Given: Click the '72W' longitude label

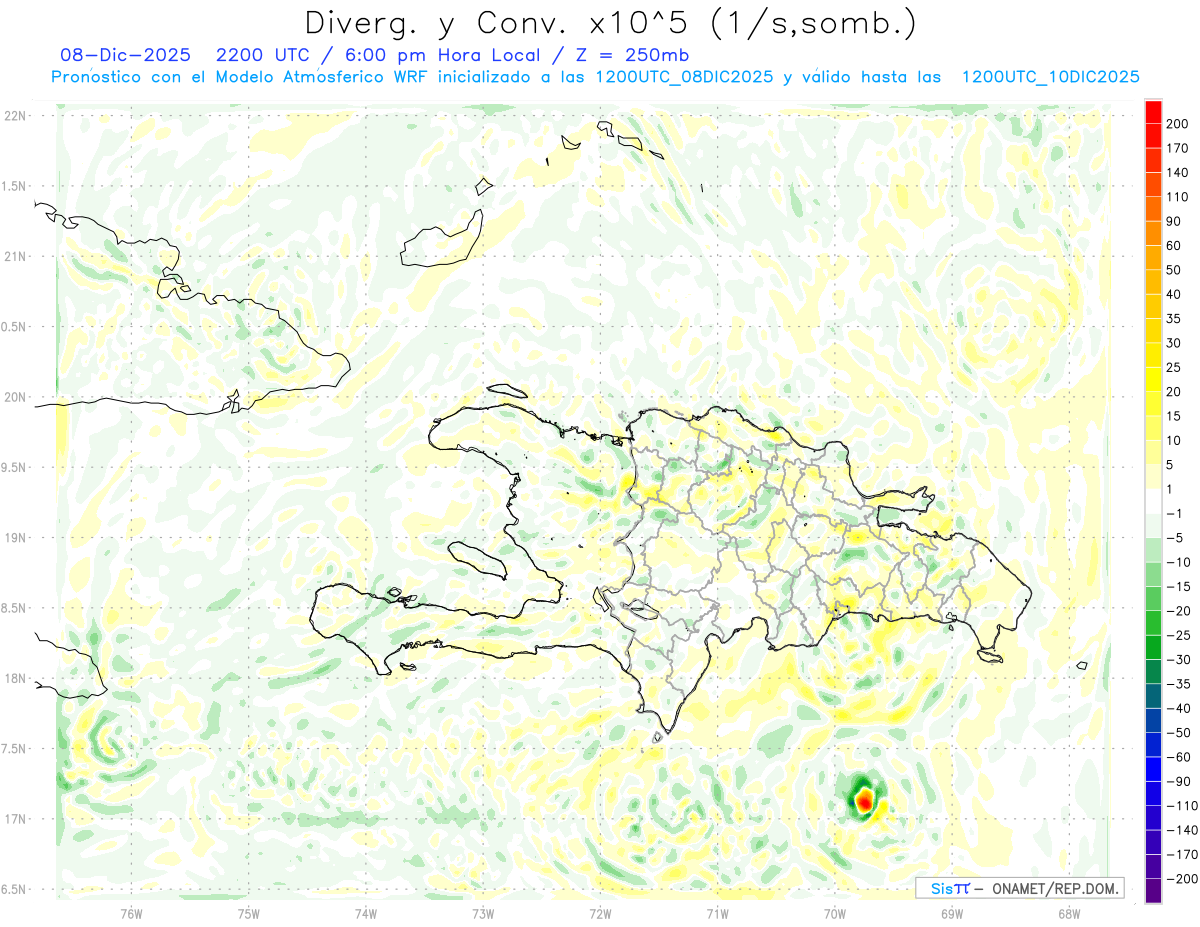Looking at the screenshot, I should pos(600,913).
